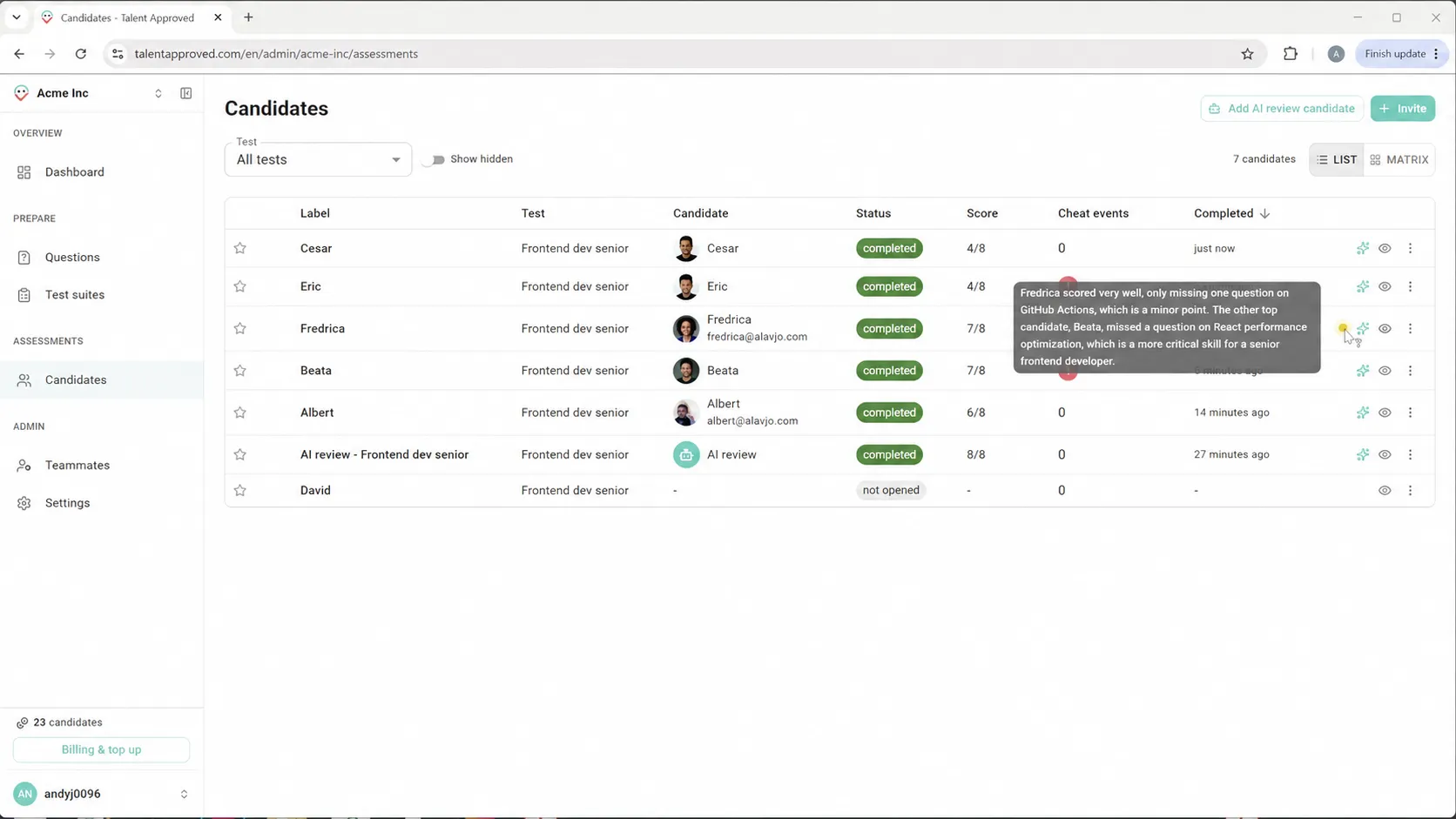The image size is (1456, 819).
Task: Open the three-dot menu for Eric
Action: tap(1411, 286)
